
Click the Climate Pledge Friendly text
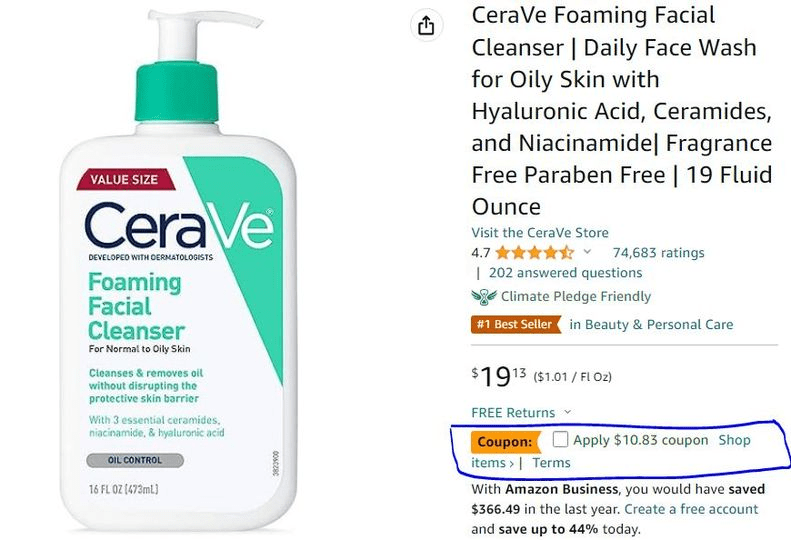tap(576, 296)
